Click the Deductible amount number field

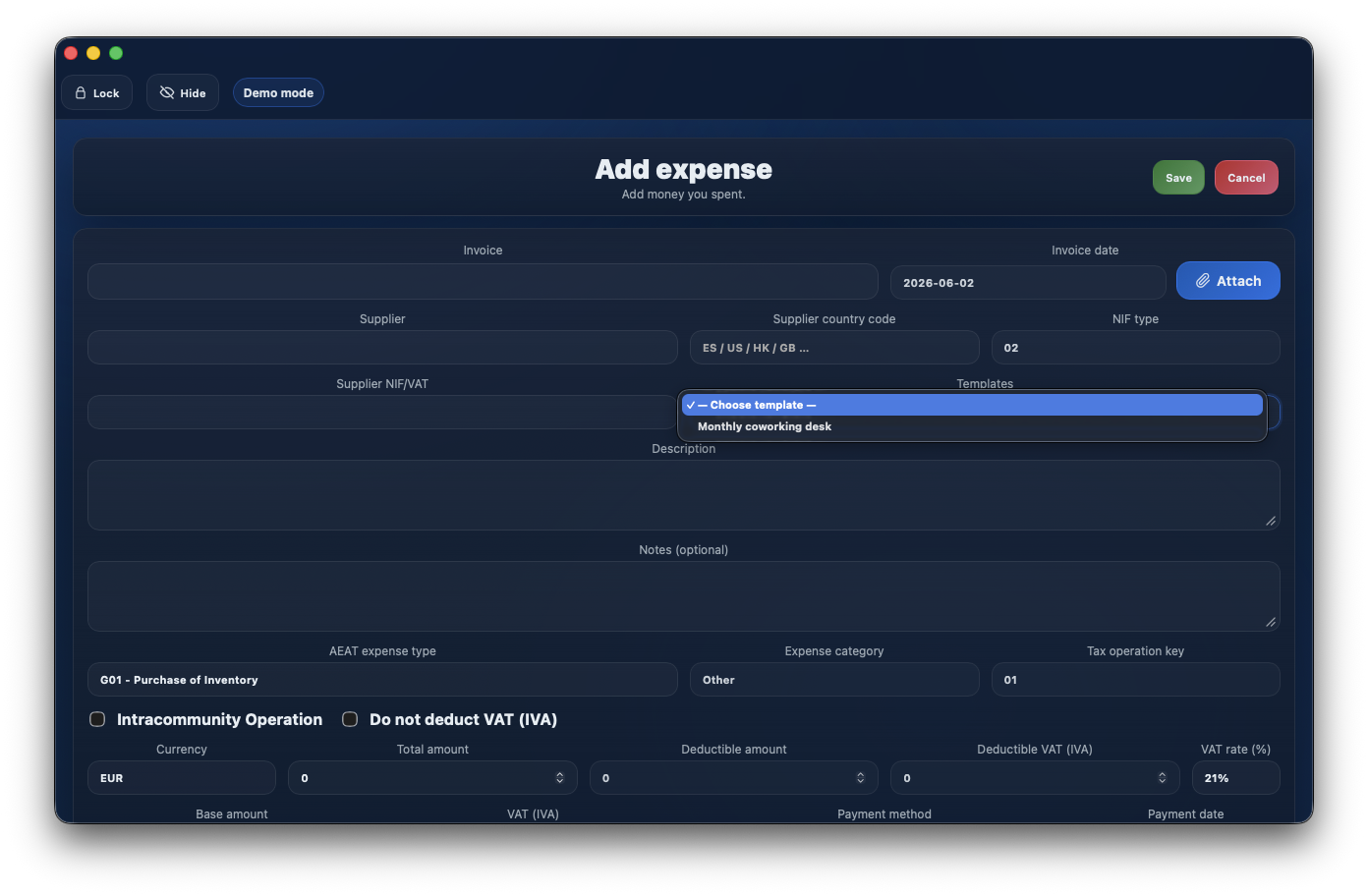[734, 778]
